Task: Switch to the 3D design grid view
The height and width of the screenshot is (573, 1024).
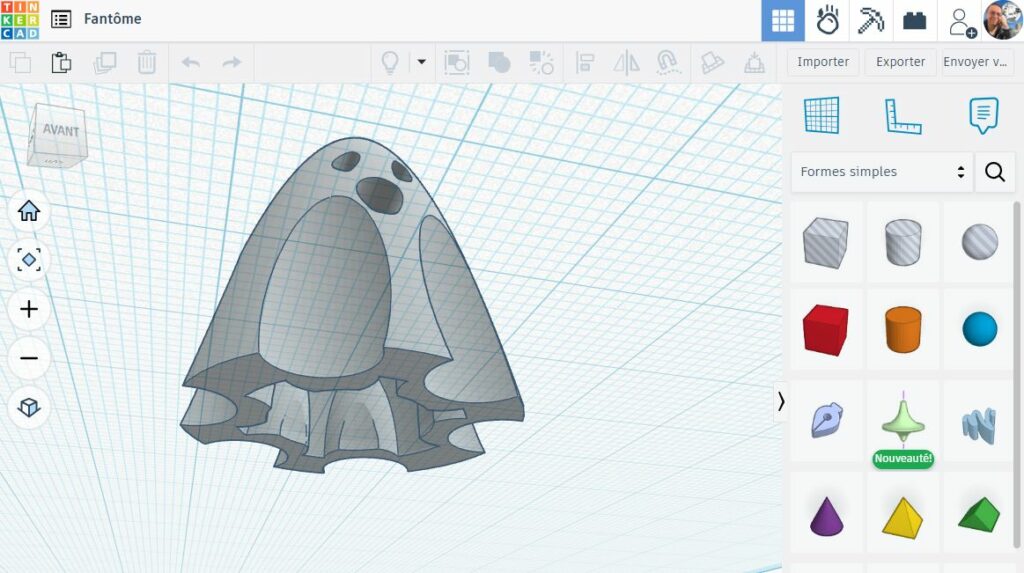Action: pos(783,20)
